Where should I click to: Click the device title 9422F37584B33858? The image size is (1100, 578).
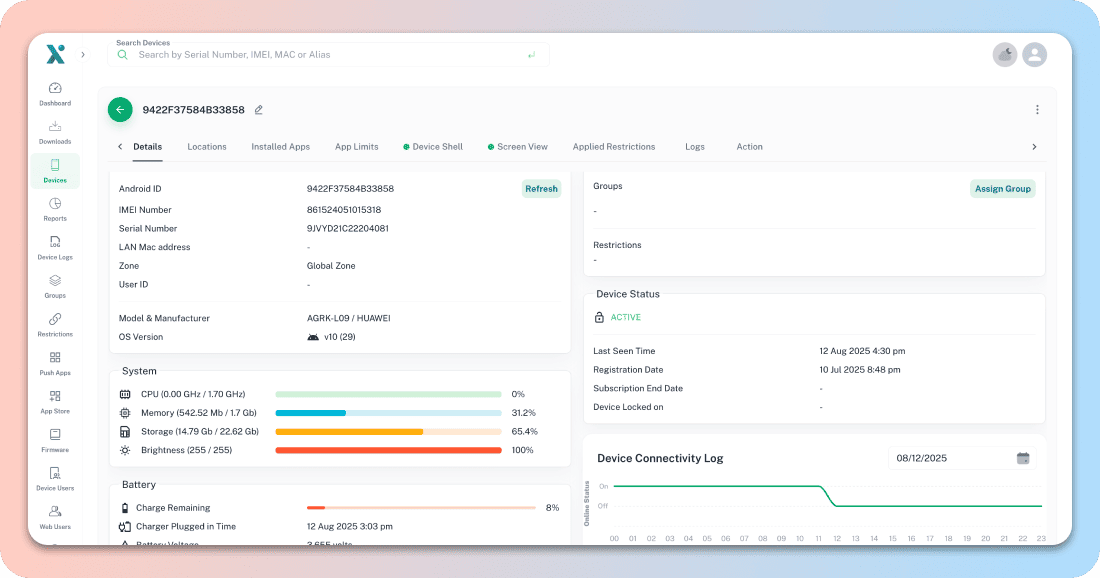click(x=194, y=110)
